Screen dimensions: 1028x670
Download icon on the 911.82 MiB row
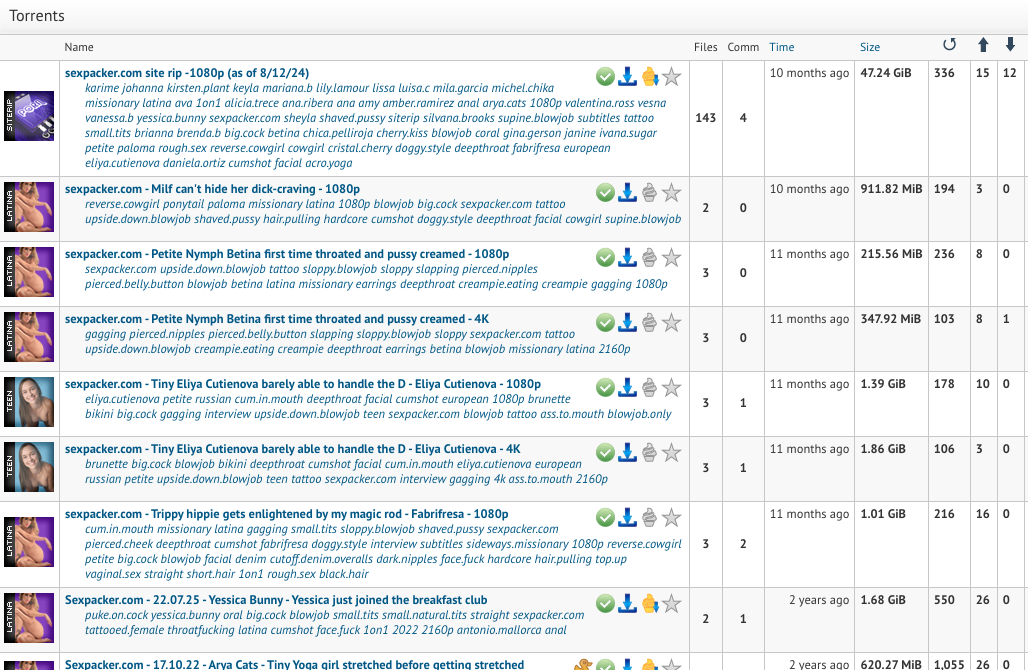(x=627, y=193)
